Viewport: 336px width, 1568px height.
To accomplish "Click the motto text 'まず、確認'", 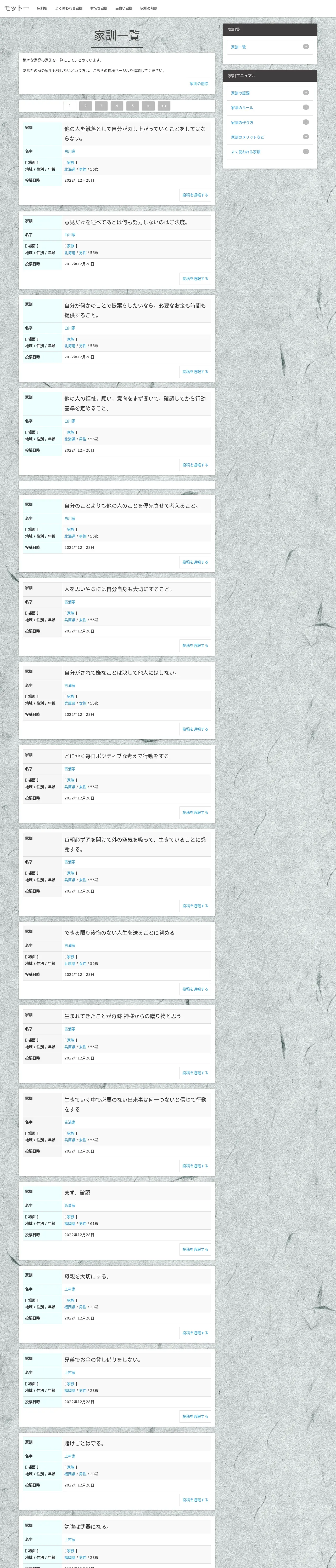I will coord(77,1192).
